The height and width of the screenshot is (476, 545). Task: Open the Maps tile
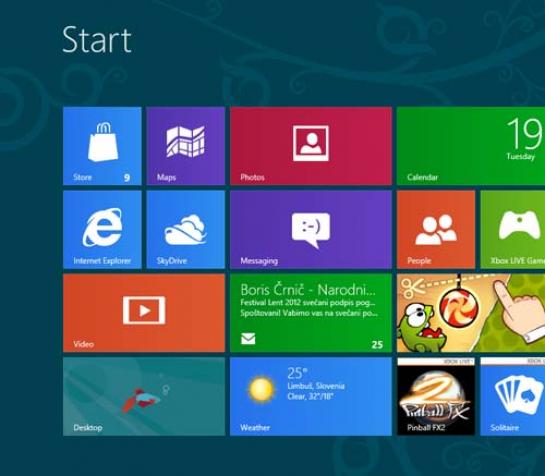pos(186,146)
